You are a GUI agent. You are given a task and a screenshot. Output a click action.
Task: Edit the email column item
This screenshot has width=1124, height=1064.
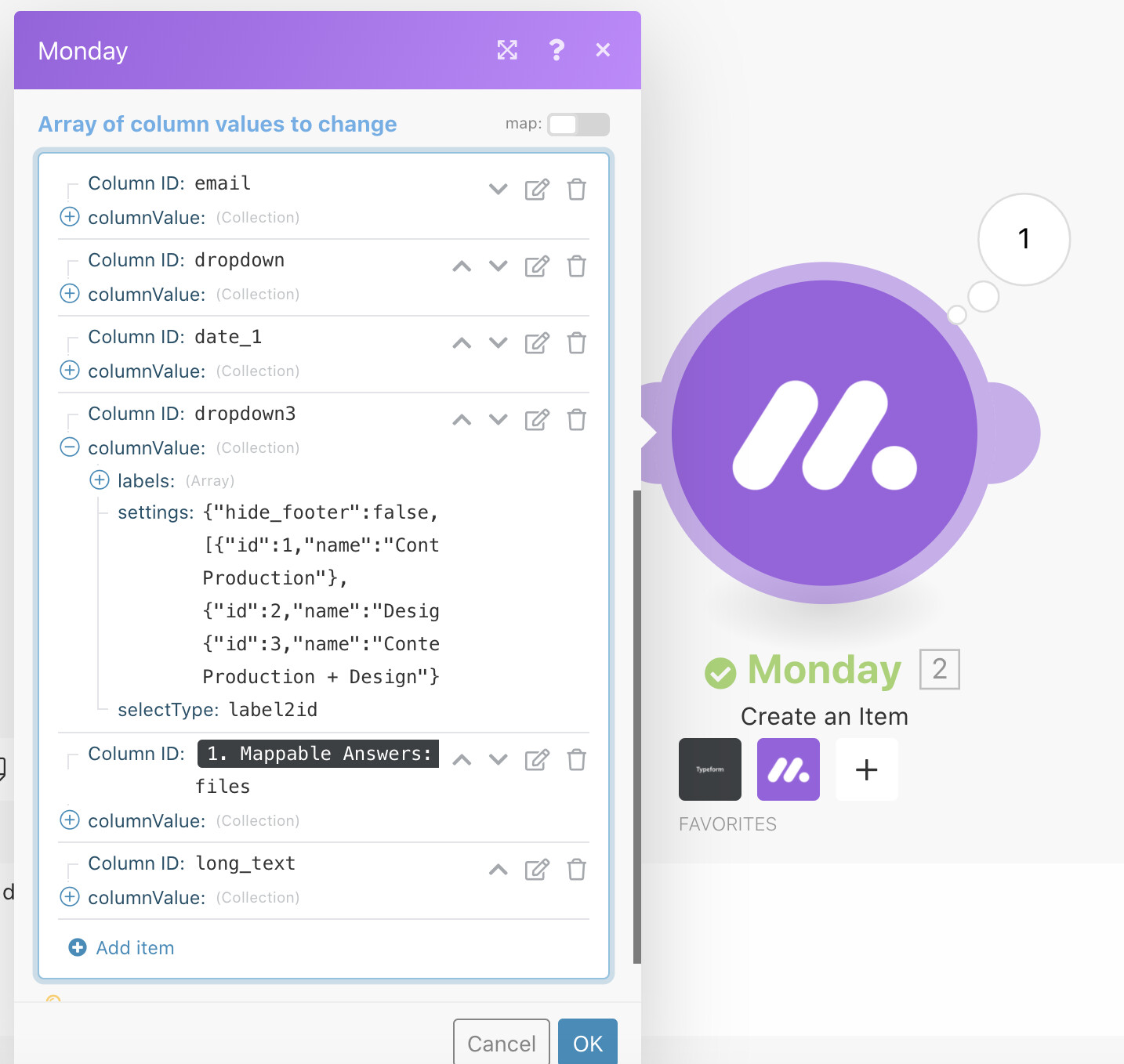(x=537, y=189)
